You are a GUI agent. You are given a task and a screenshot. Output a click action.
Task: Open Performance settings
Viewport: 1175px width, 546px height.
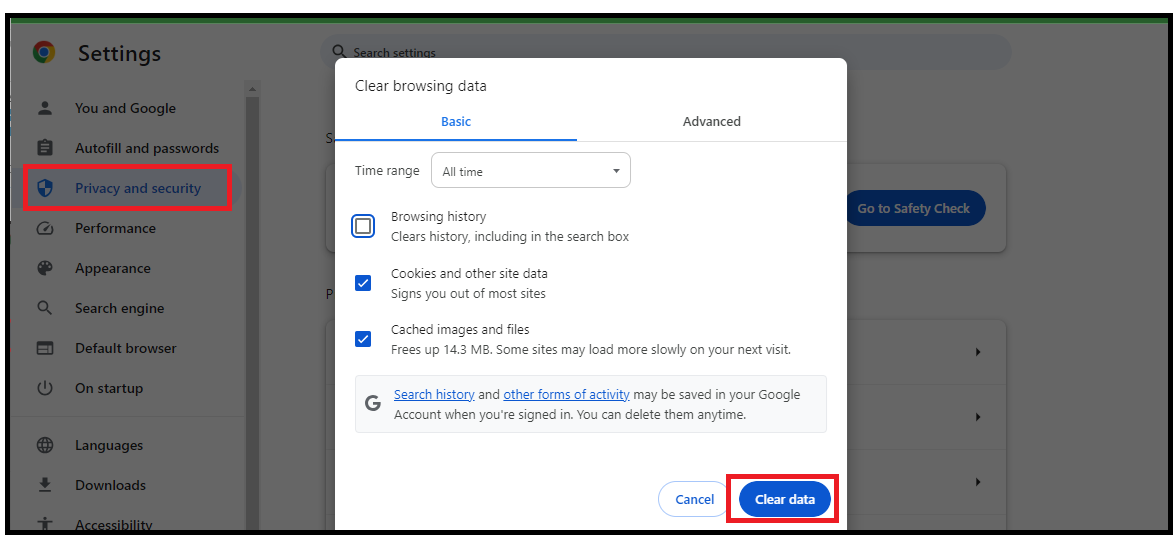pyautogui.click(x=115, y=228)
